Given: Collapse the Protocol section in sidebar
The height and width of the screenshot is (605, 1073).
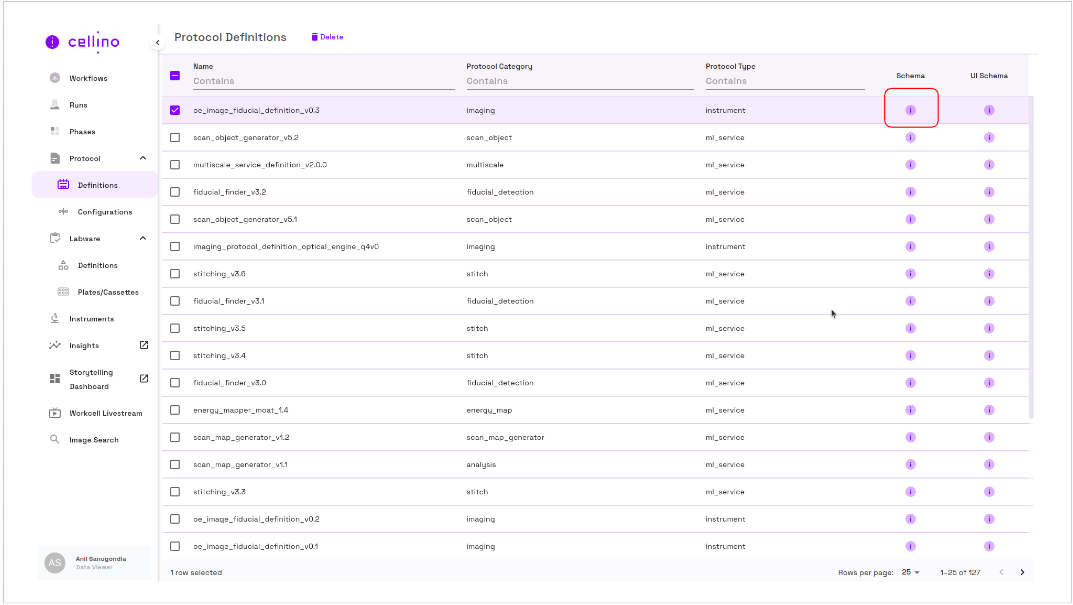Looking at the screenshot, I should click(x=142, y=158).
